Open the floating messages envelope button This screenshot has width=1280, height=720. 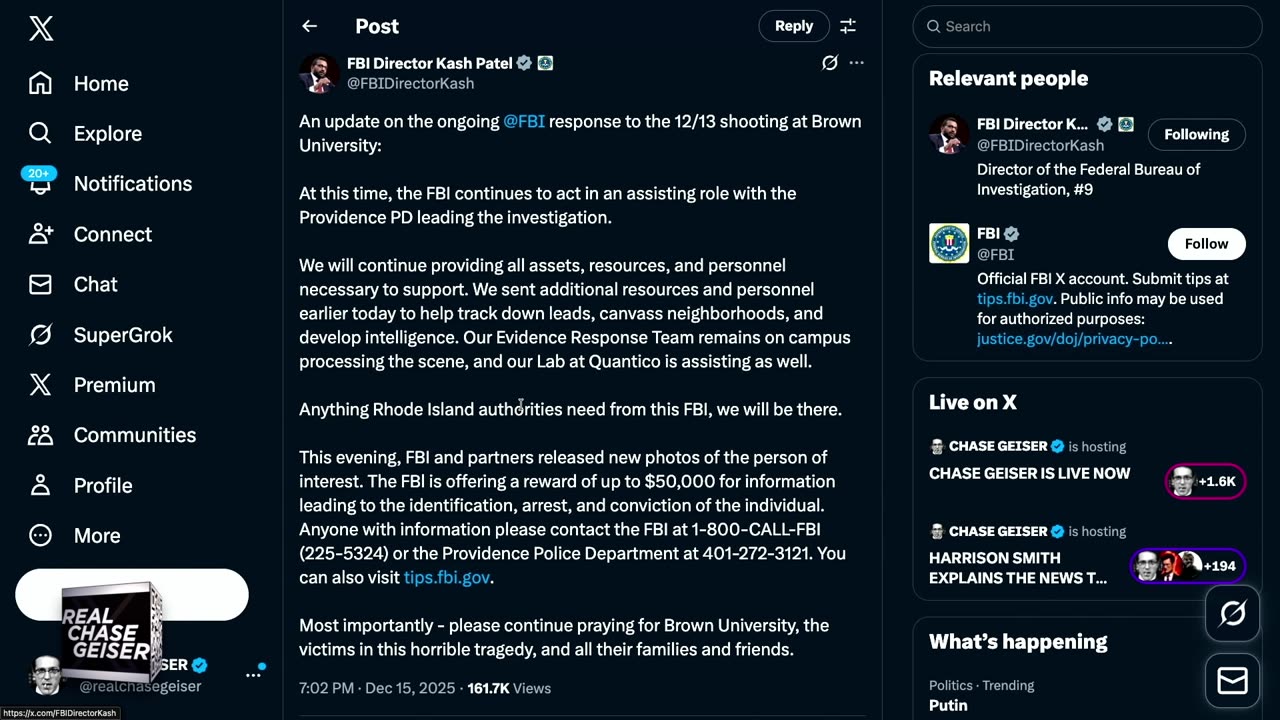[x=1232, y=681]
